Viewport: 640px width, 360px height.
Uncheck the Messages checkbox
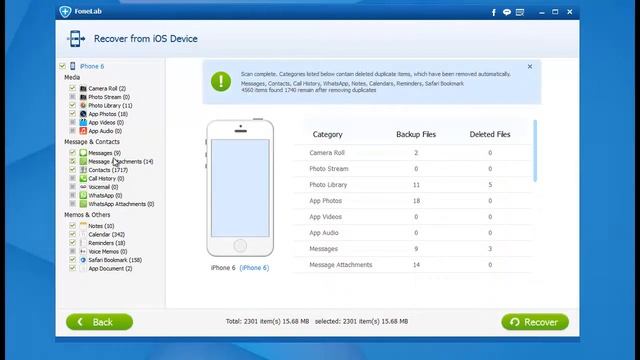click(x=73, y=153)
